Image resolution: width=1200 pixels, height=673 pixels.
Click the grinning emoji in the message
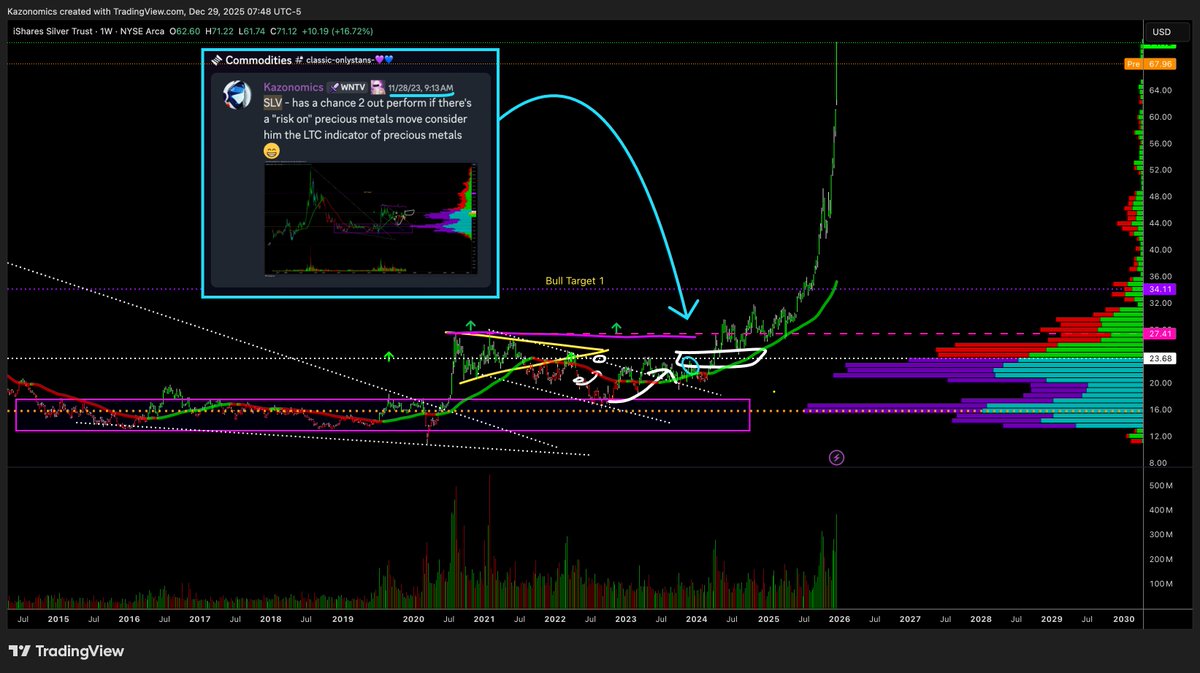point(271,152)
